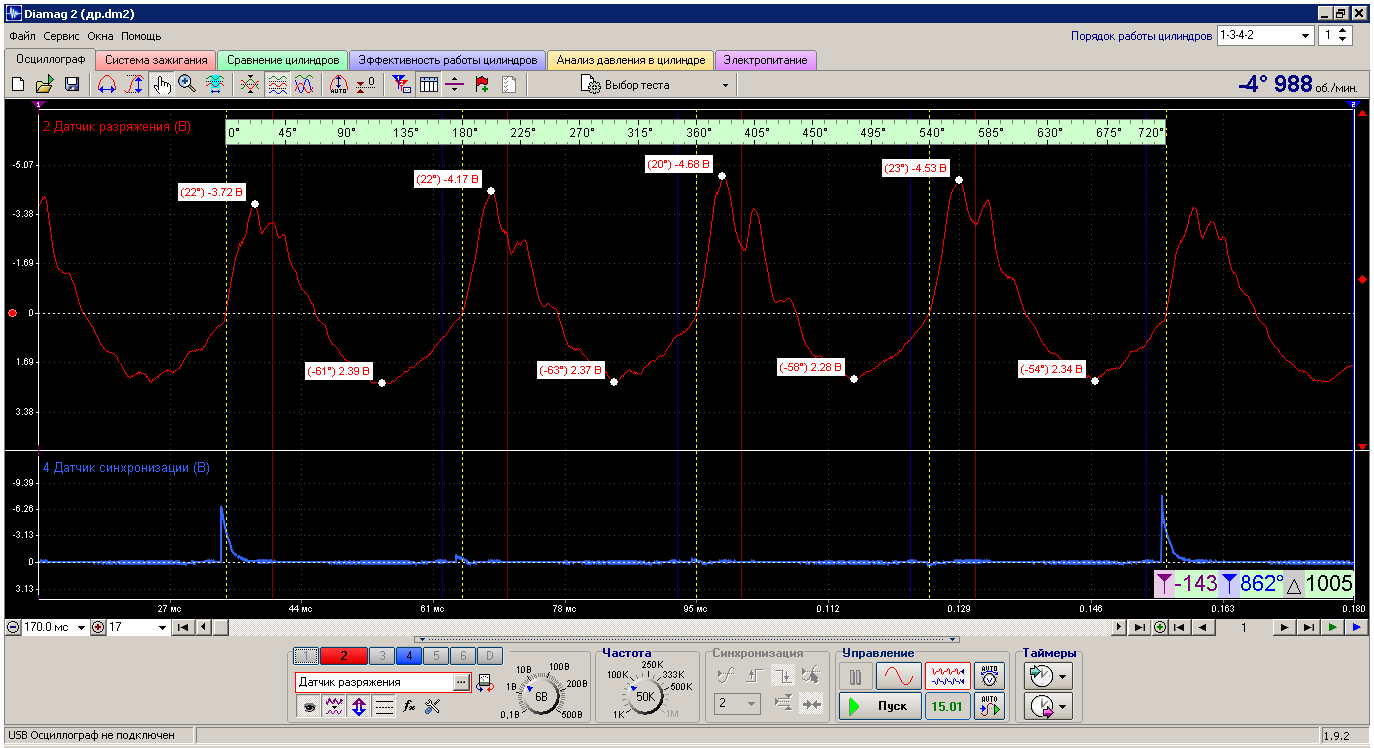This screenshot has width=1374, height=748.
Task: Open the 170.0 мс time scale dropdown
Action: [82, 628]
